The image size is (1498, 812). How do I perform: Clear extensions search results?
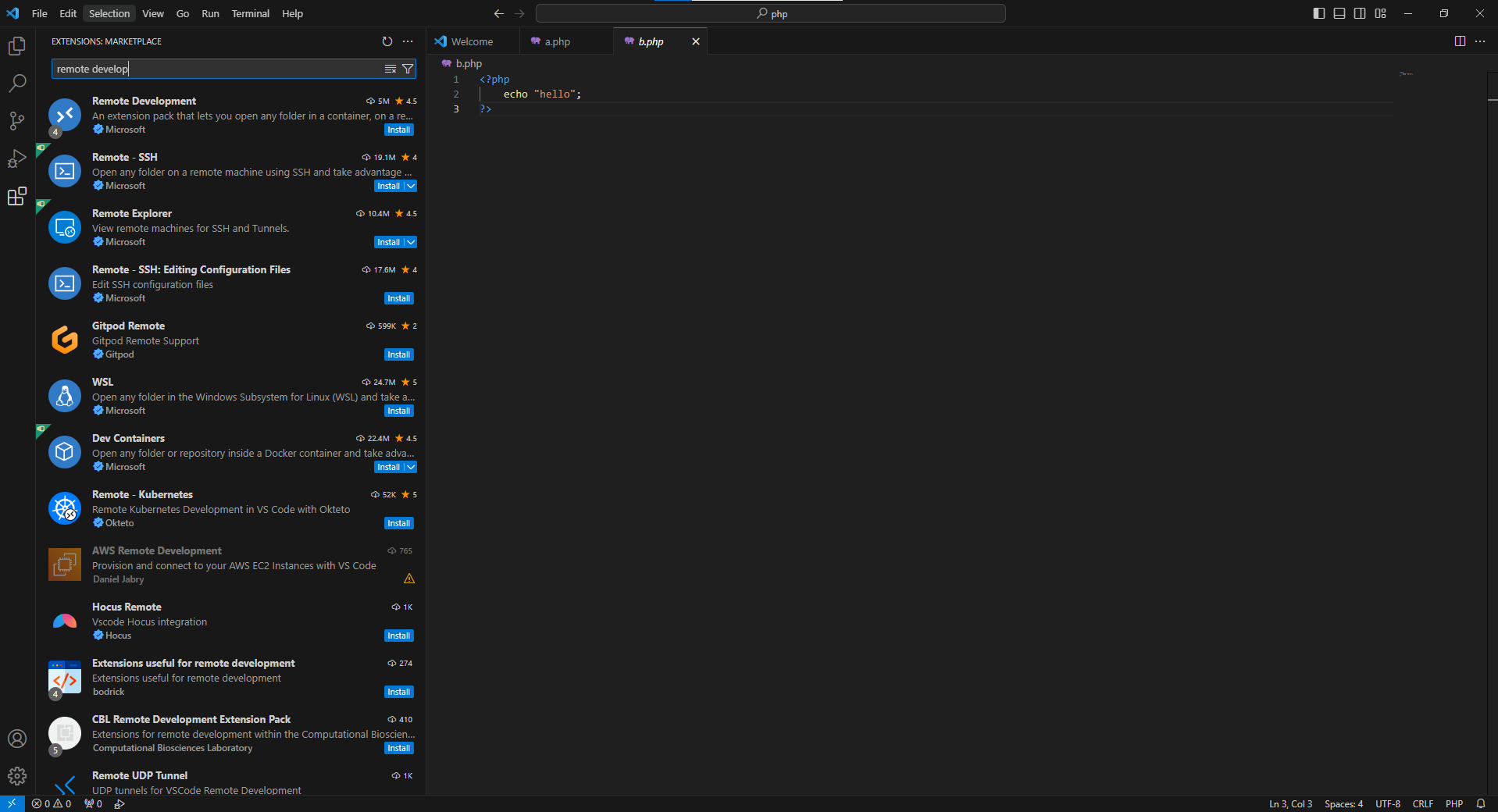(391, 69)
